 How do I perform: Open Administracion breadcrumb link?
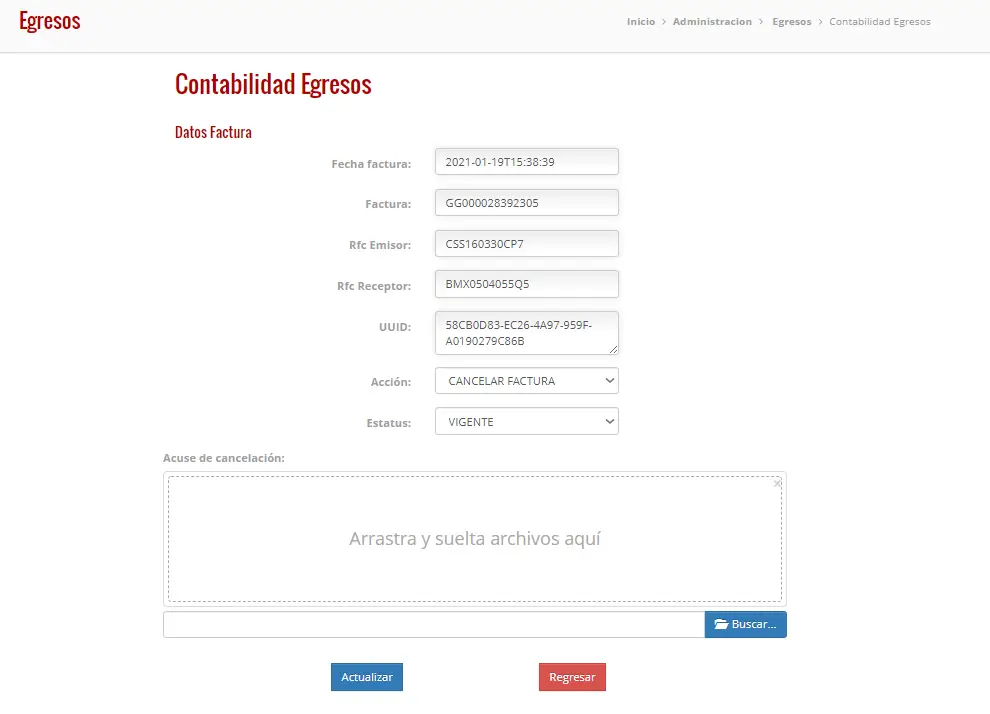(712, 21)
